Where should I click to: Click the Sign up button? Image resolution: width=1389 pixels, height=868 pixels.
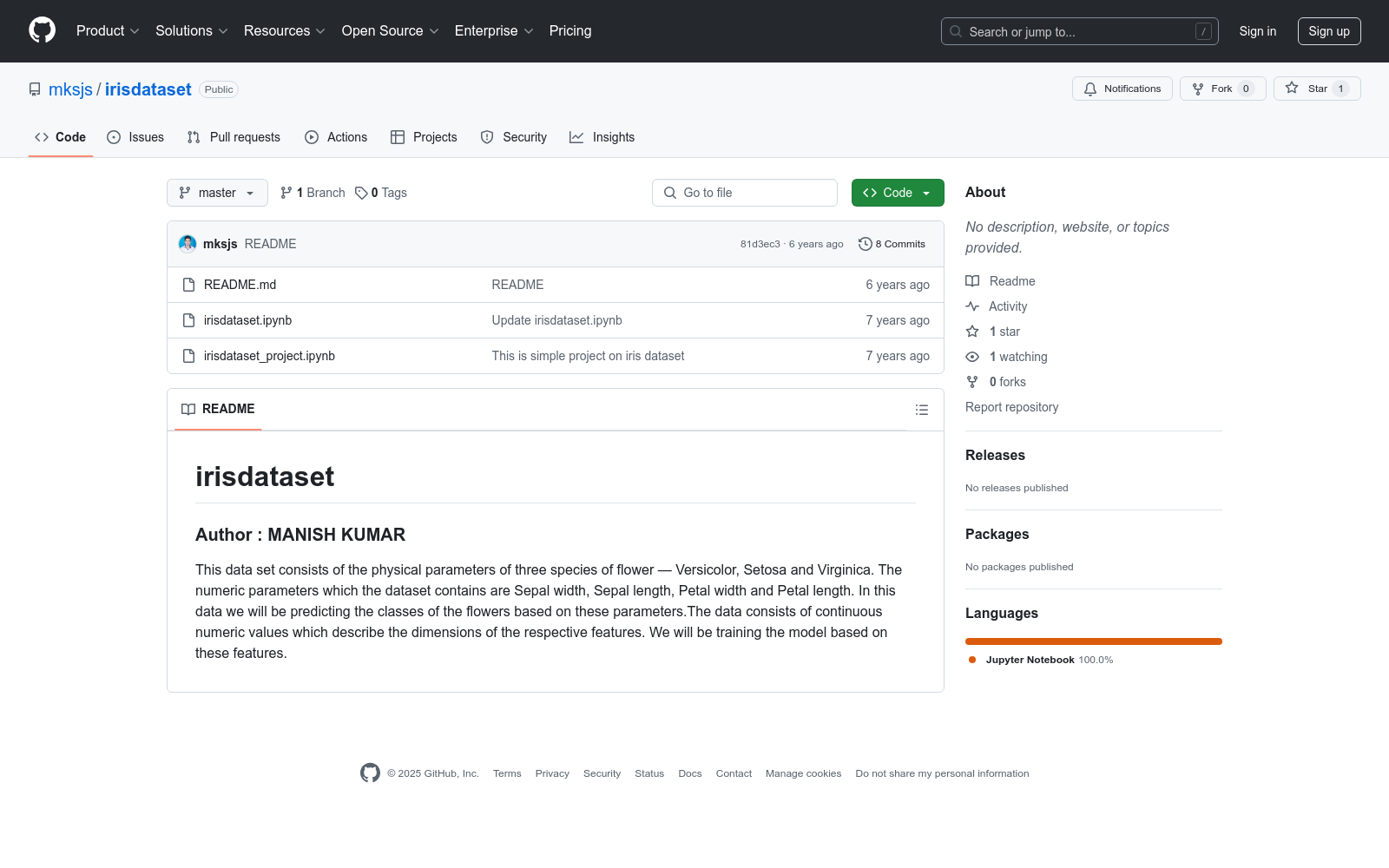tap(1329, 31)
